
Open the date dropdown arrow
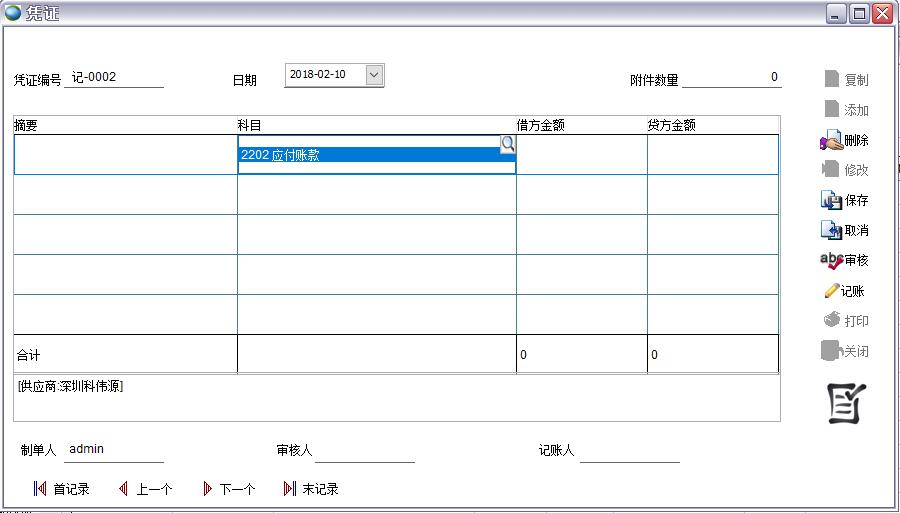tap(374, 75)
